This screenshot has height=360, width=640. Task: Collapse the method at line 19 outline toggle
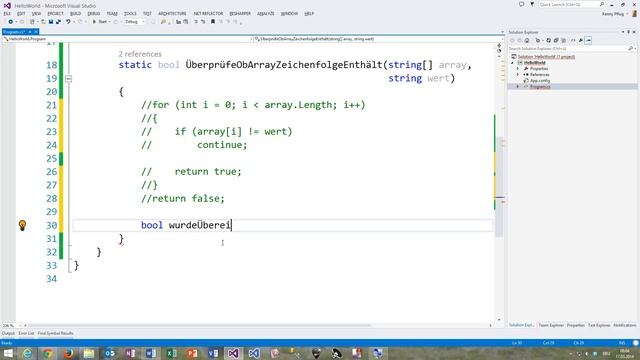(x=69, y=78)
